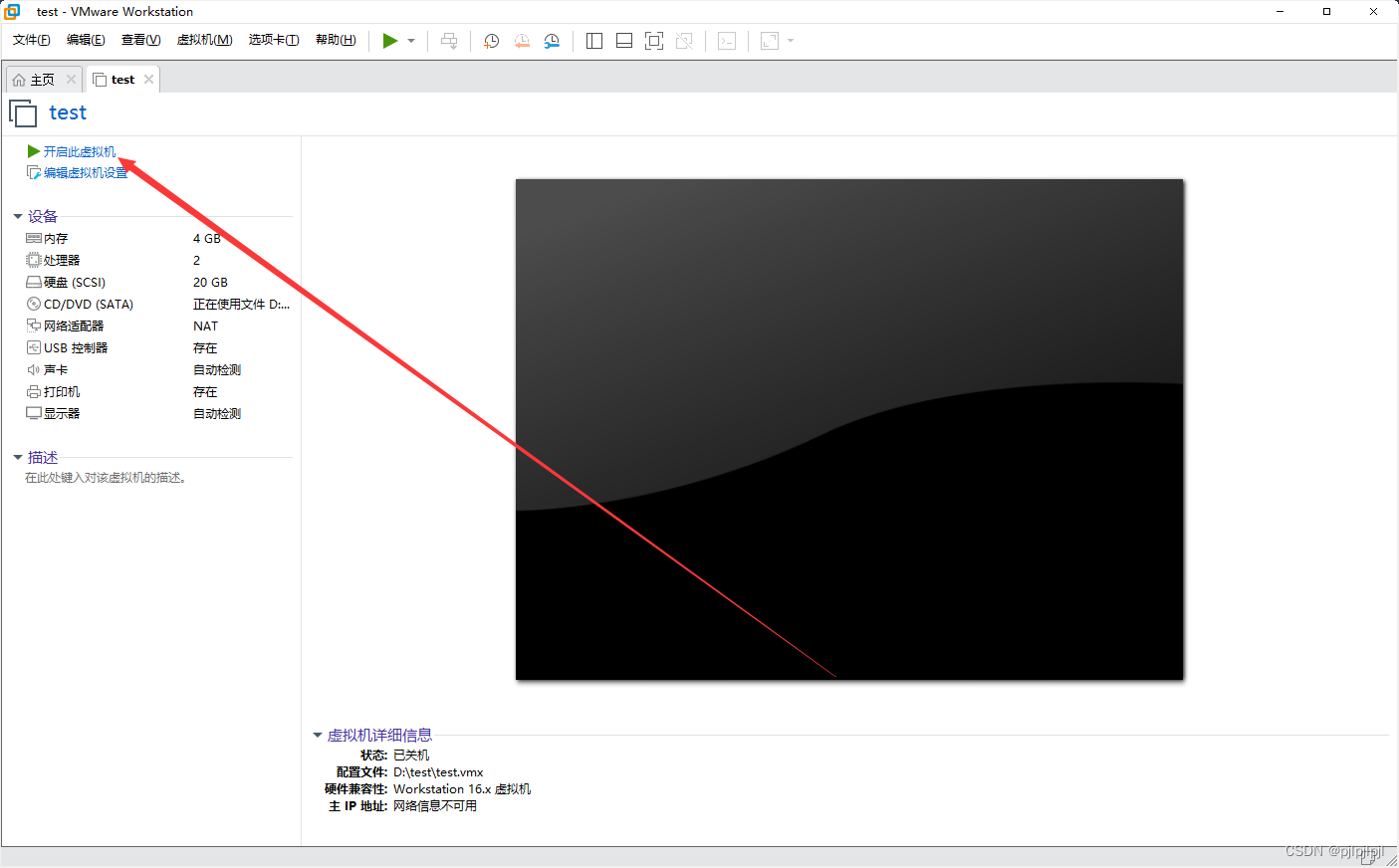The width and height of the screenshot is (1399, 868).
Task: Open the 虚拟机(M) menu
Action: tap(204, 40)
